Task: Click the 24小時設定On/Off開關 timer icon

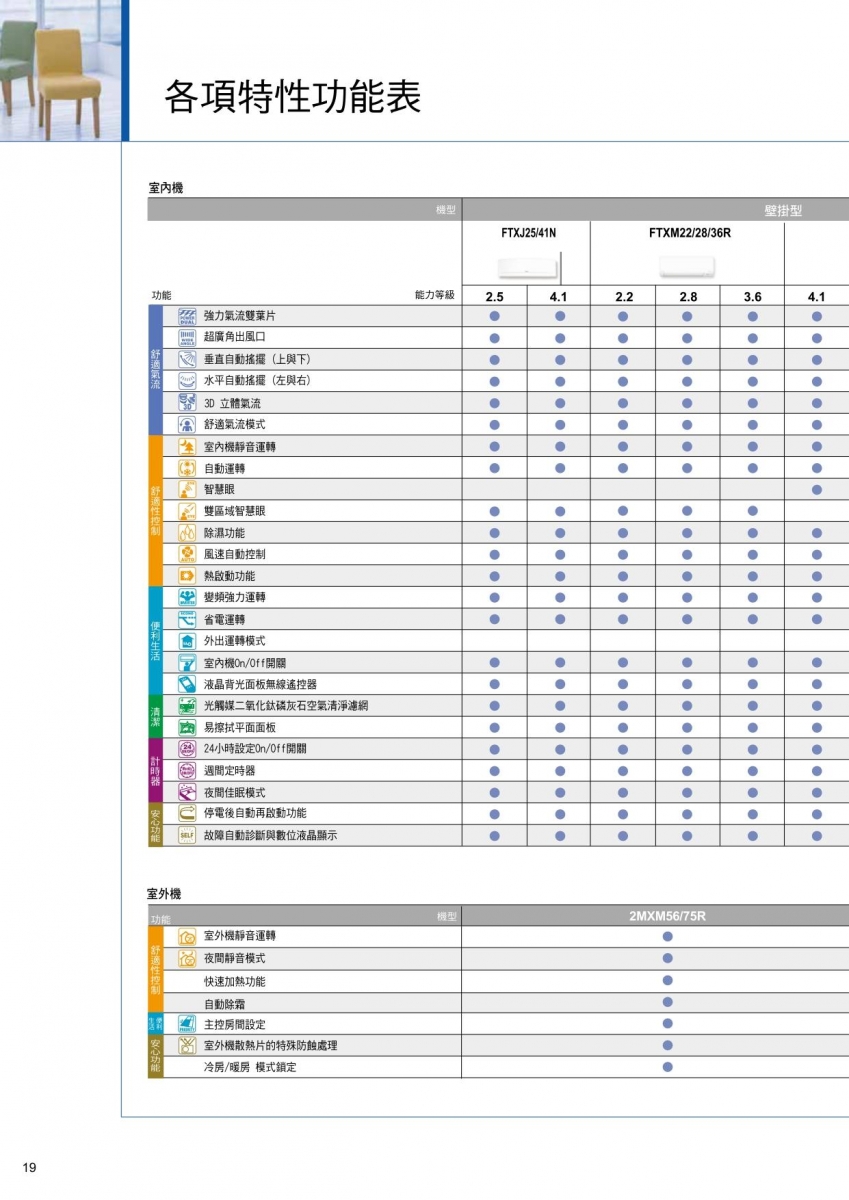Action: click(187, 748)
